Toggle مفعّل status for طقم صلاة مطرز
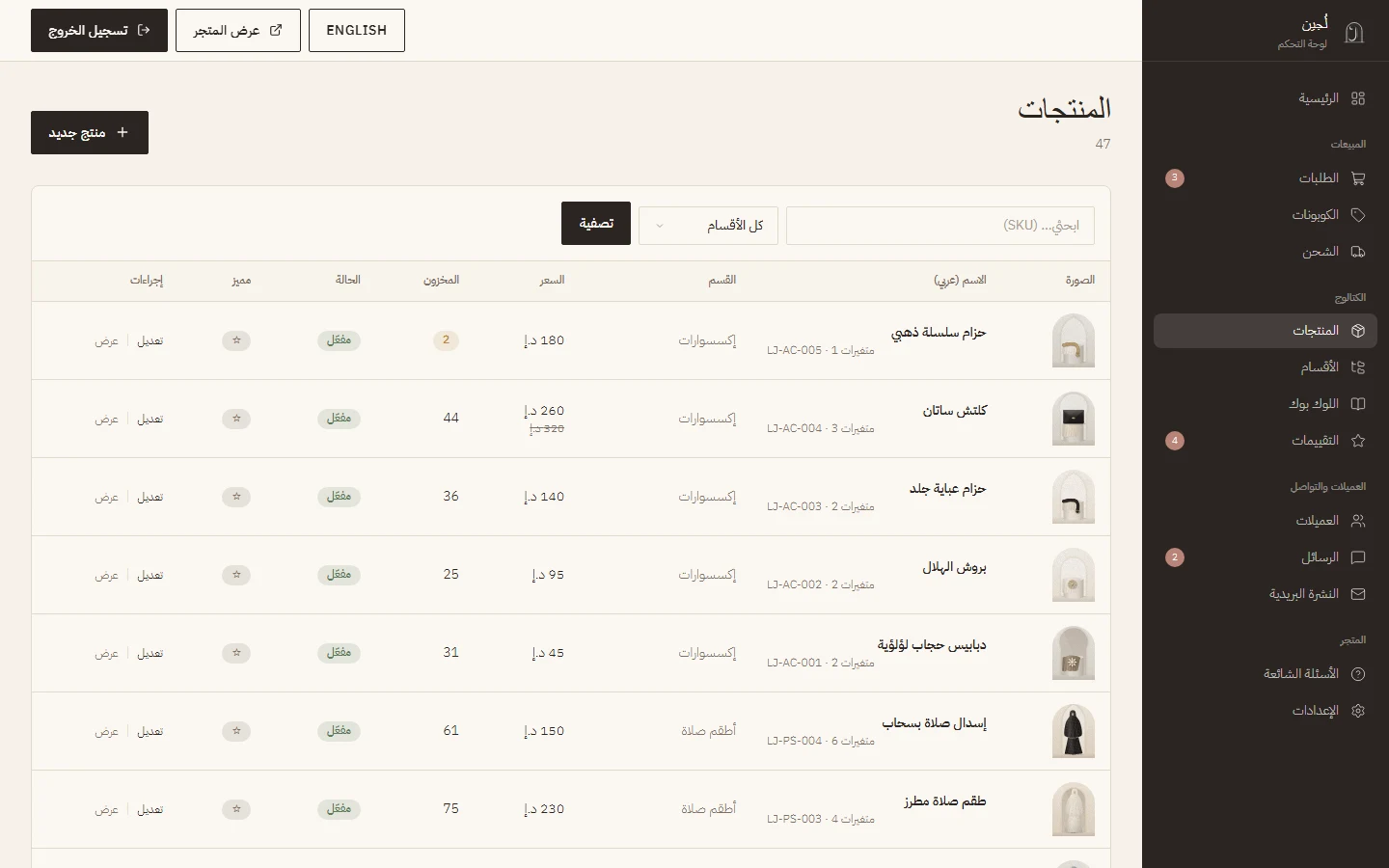This screenshot has height=868, width=1389. [x=339, y=809]
